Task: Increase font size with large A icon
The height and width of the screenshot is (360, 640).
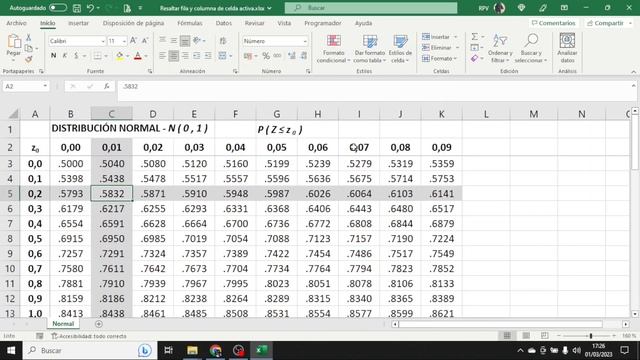Action: tap(133, 41)
